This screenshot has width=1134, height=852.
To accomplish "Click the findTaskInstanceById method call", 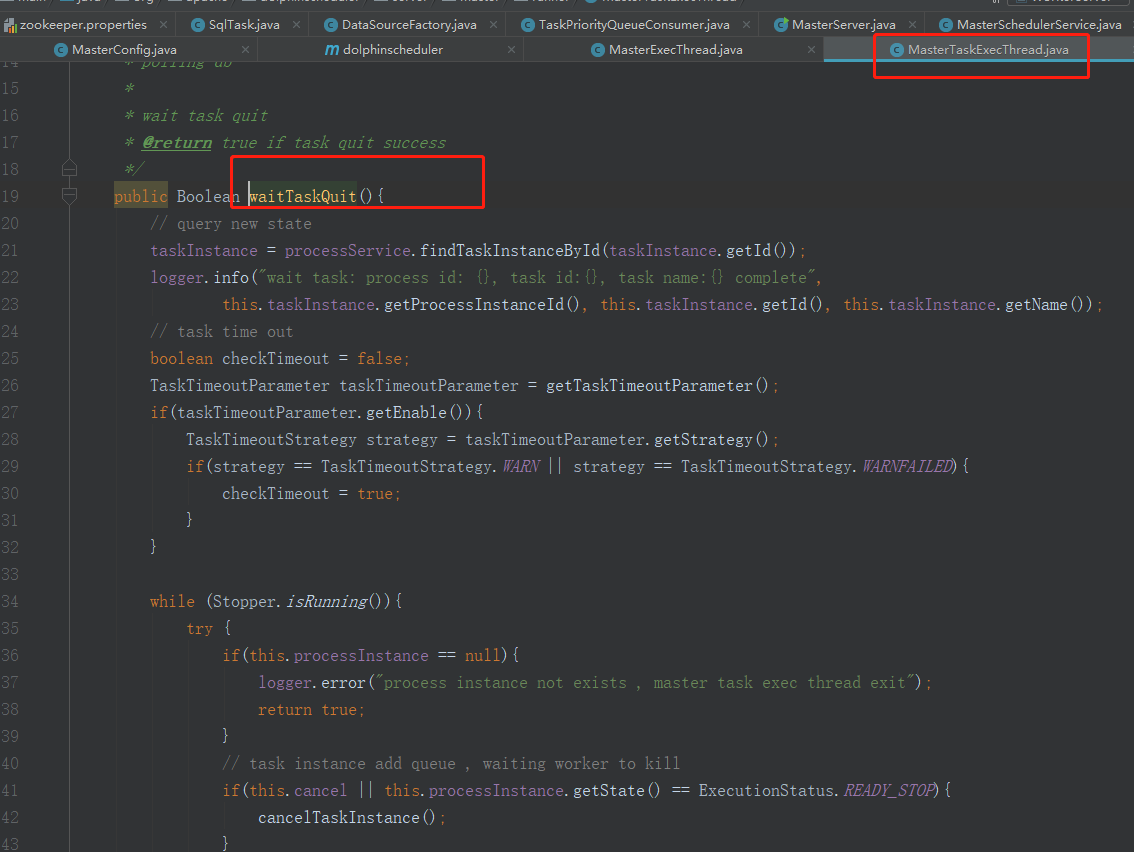I will (x=510, y=250).
